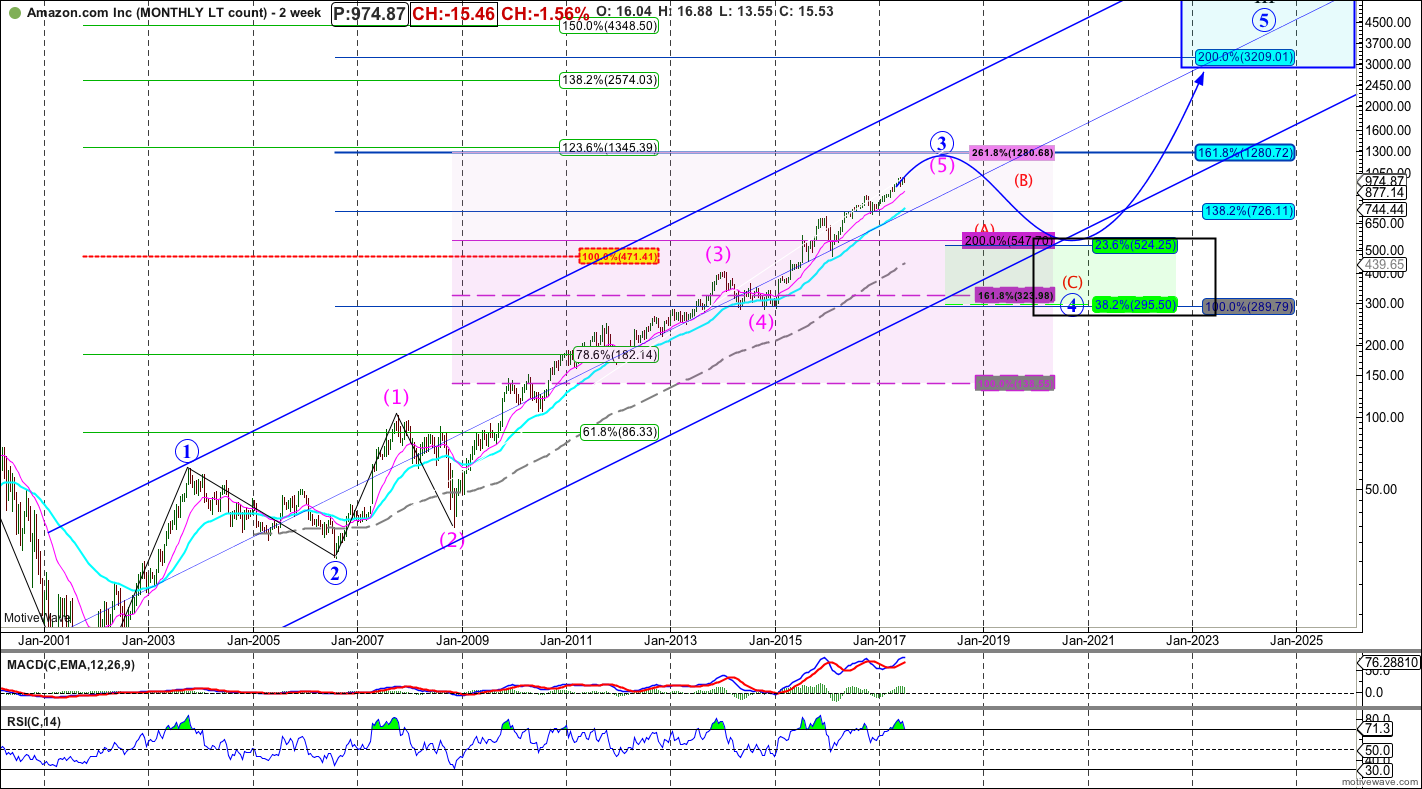1422x789 pixels.
Task: Click the blue circled wave 2 marker
Action: (334, 573)
